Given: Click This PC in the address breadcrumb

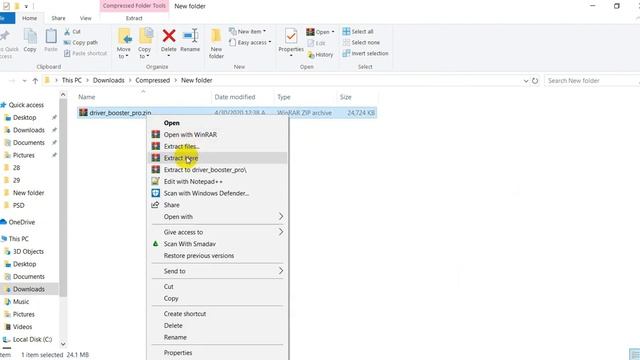Looking at the screenshot, I should click(x=72, y=80).
